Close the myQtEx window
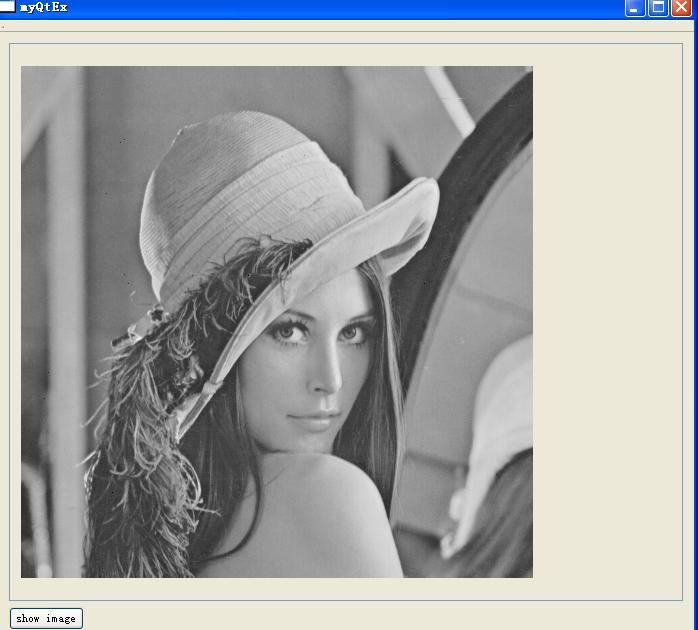This screenshot has width=698, height=630. click(681, 8)
